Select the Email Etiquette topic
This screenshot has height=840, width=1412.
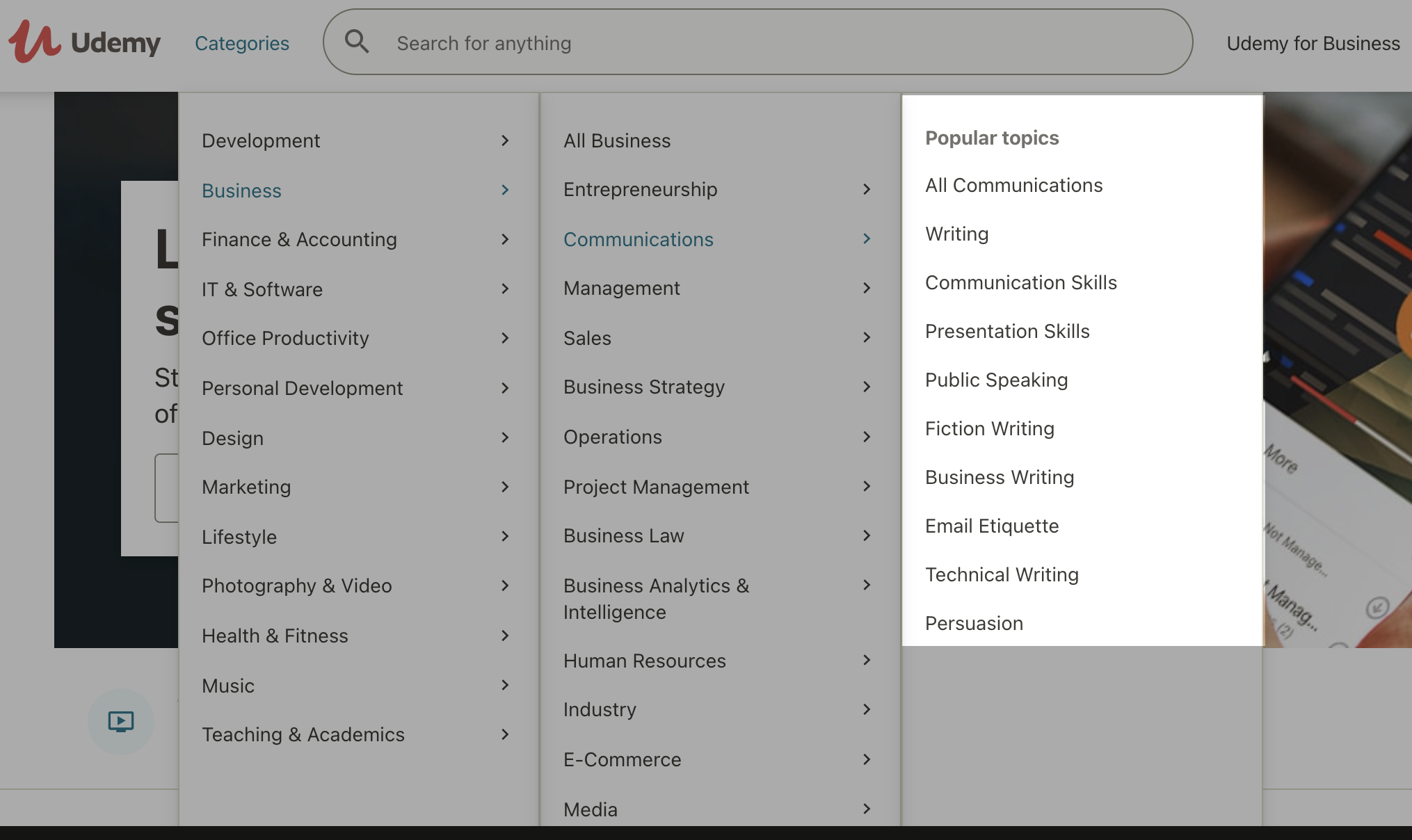tap(992, 526)
